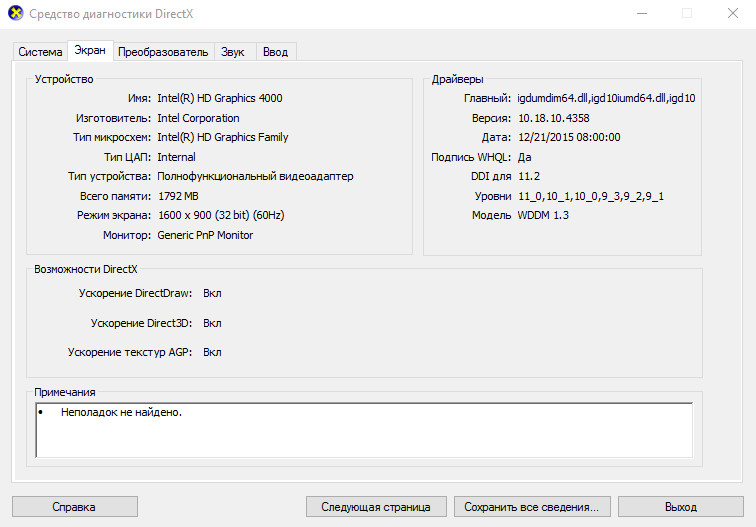Switch to the Система tab
This screenshot has width=756, height=527.
pyautogui.click(x=40, y=52)
